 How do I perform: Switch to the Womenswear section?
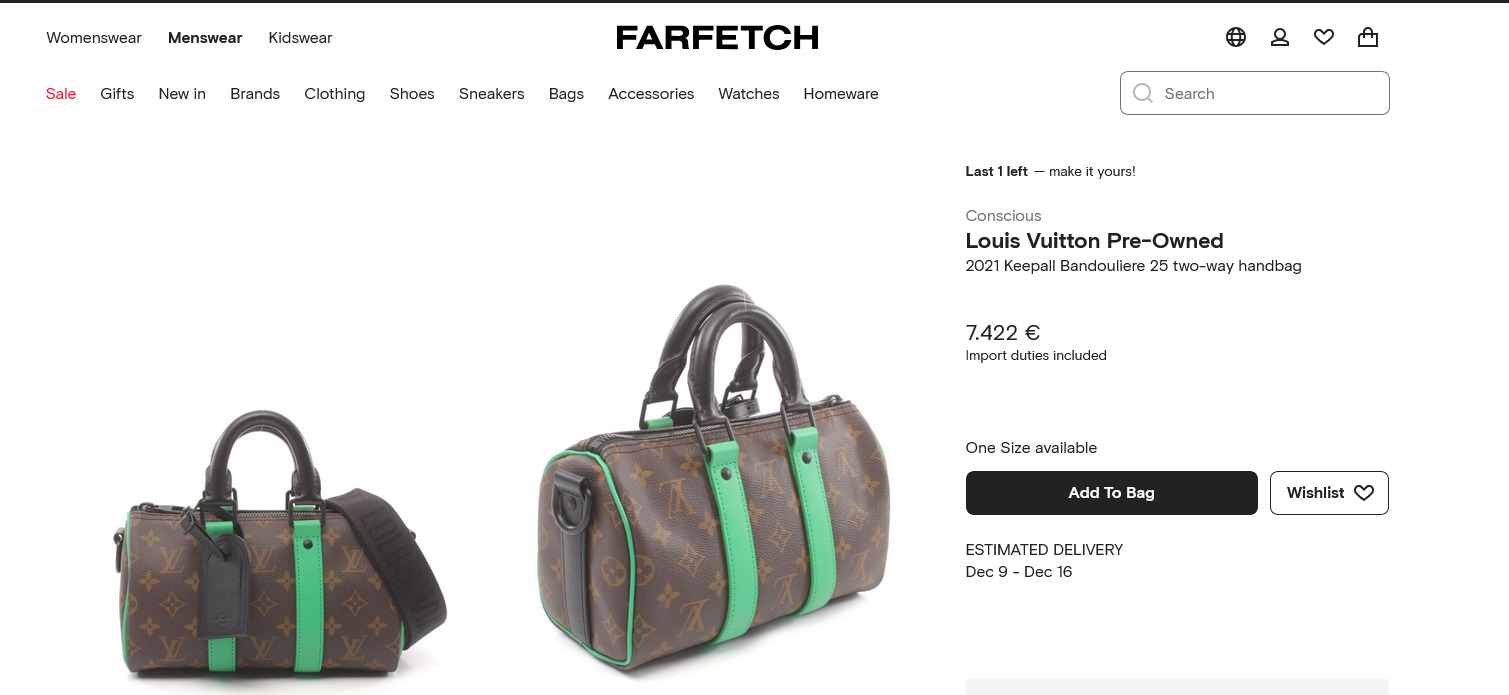pos(94,38)
